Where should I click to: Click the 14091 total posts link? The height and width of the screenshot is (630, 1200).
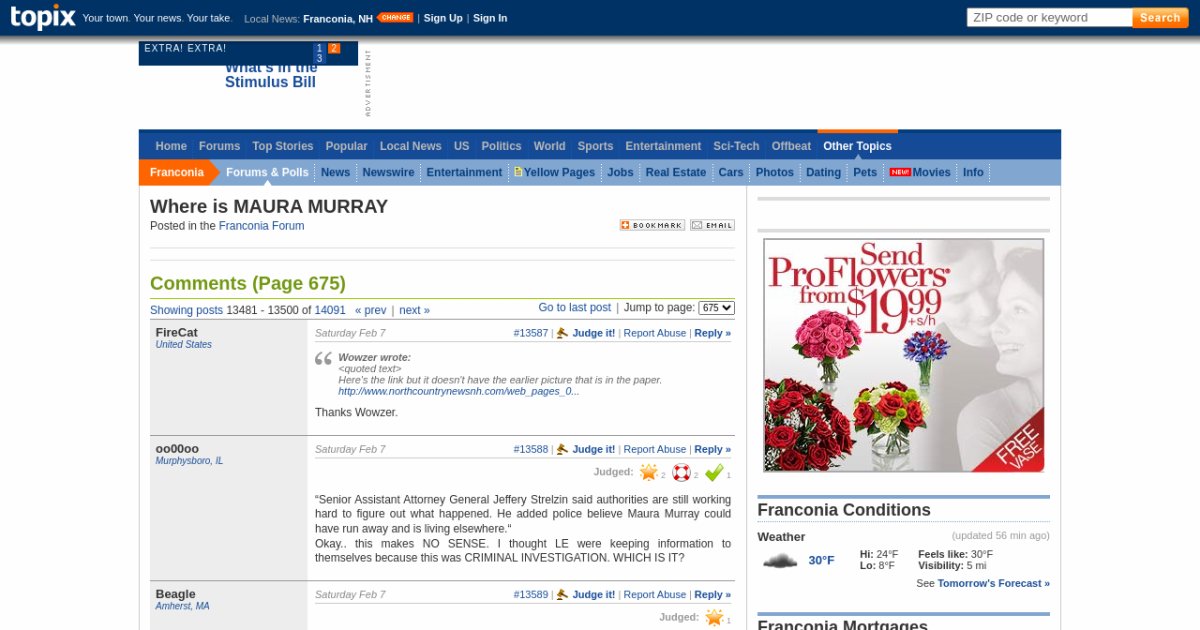pos(330,310)
